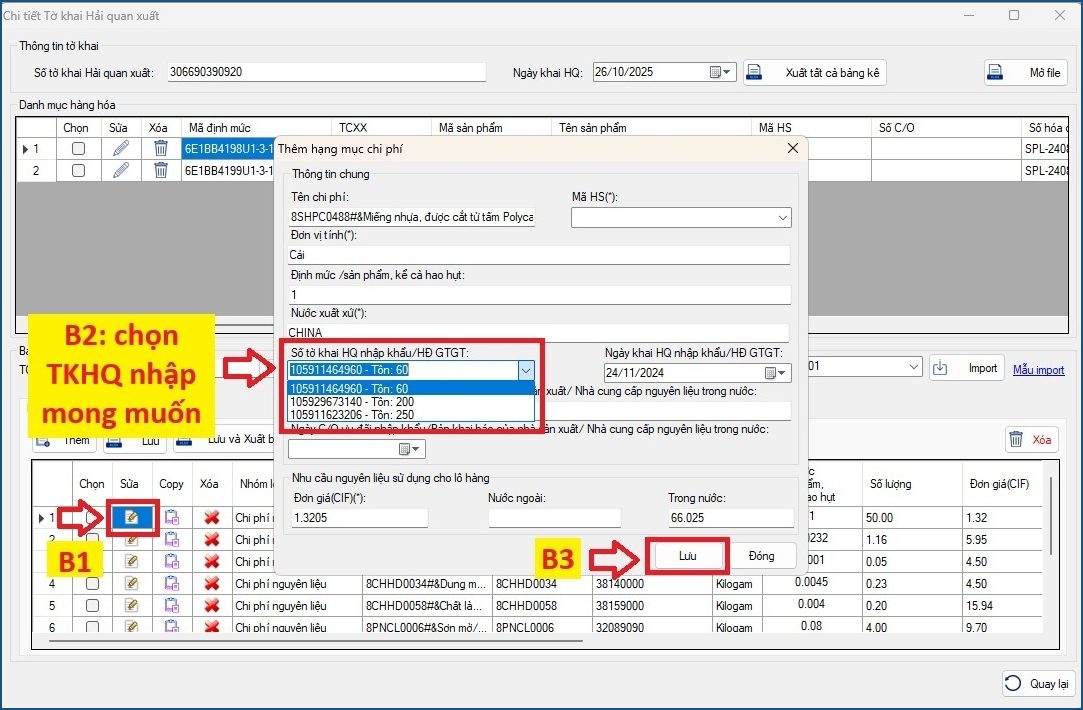Viewport: 1083px width, 710px height.
Task: Tick the Chọn checkbox for goods row 1
Action: tap(78, 148)
